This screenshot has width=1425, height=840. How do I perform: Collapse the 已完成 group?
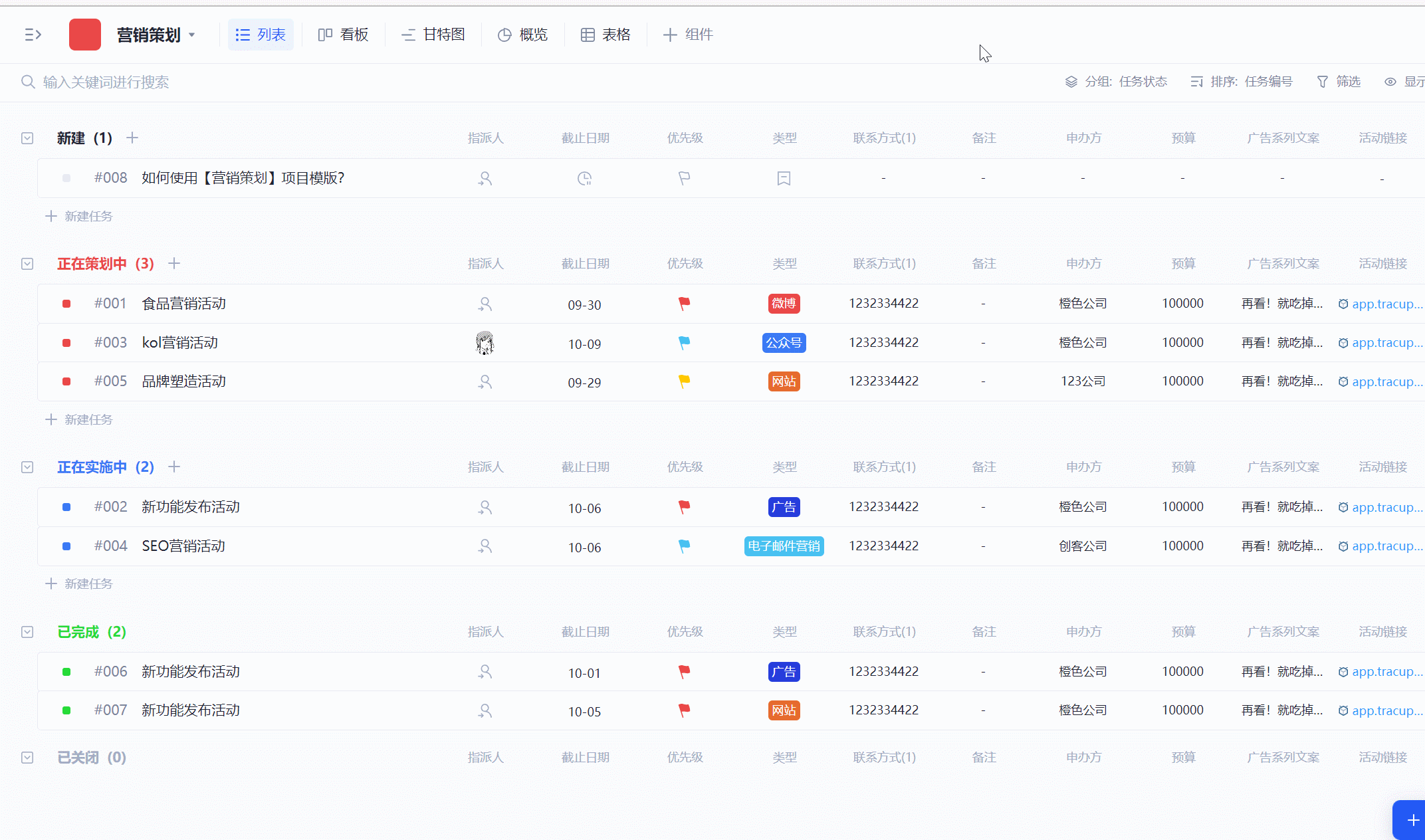[x=27, y=632]
